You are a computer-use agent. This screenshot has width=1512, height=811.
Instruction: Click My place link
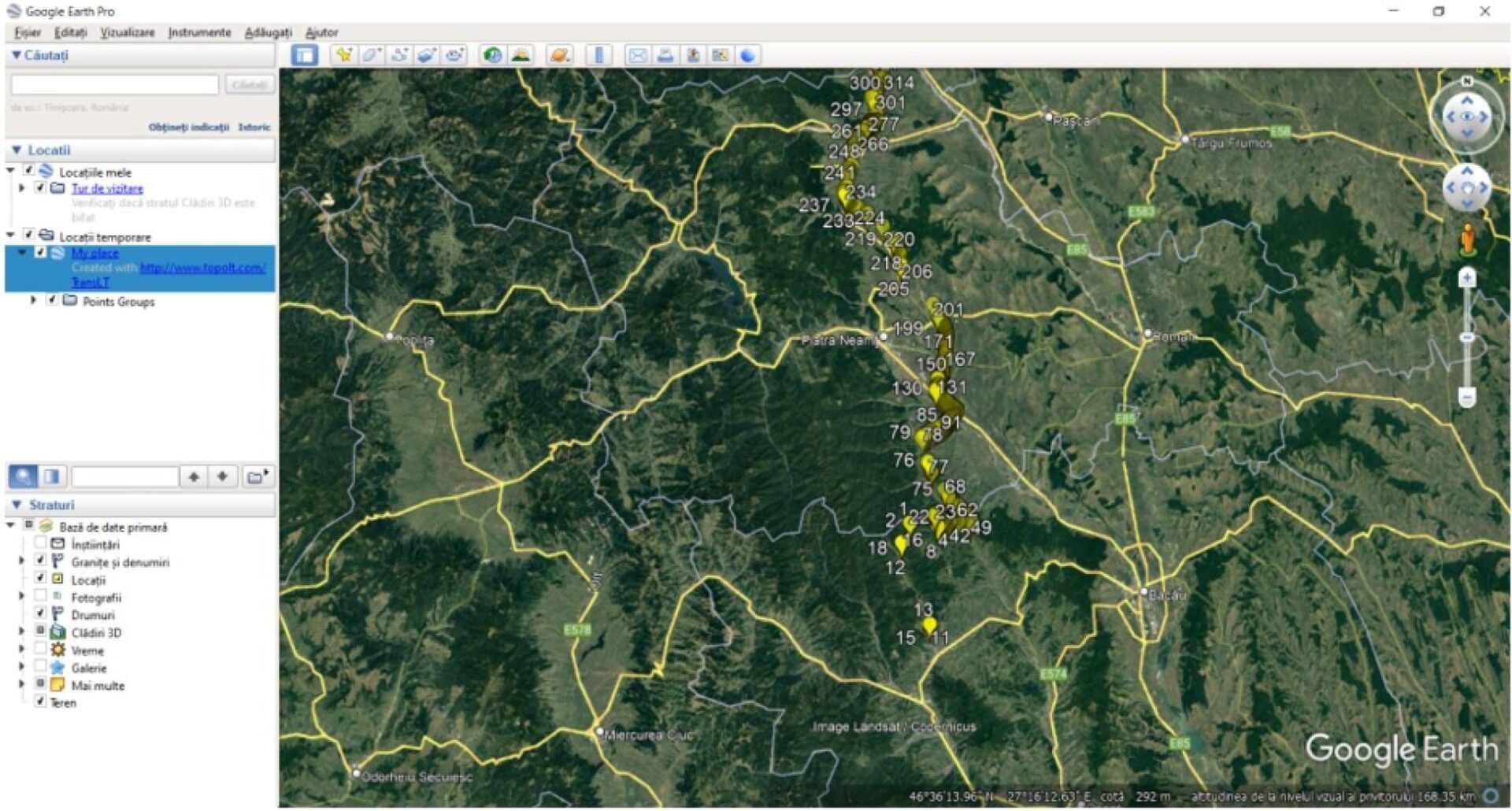[94, 253]
